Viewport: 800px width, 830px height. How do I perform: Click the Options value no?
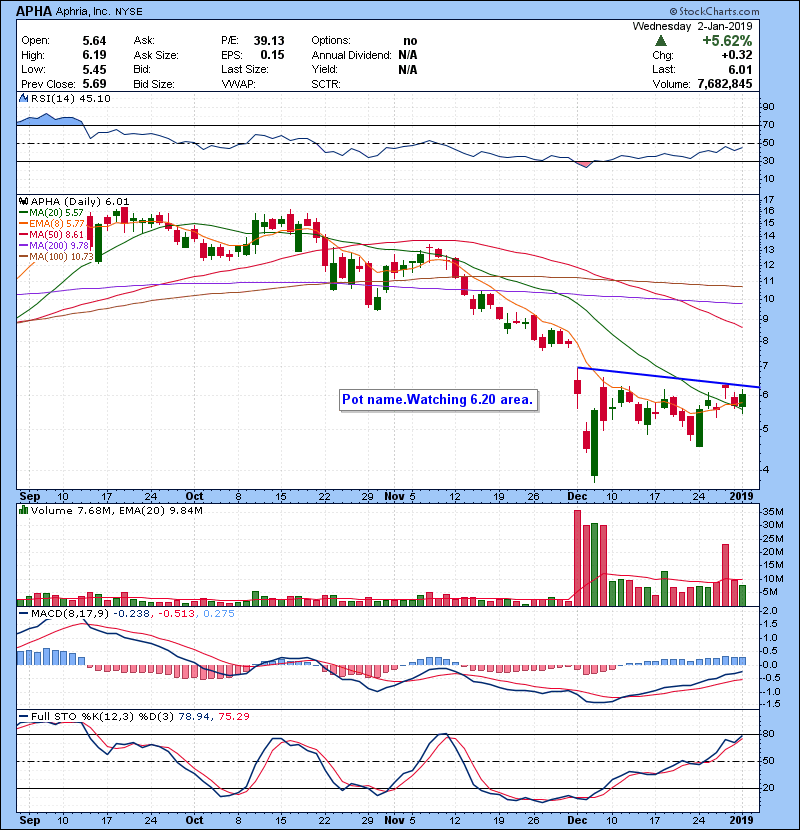pos(410,41)
